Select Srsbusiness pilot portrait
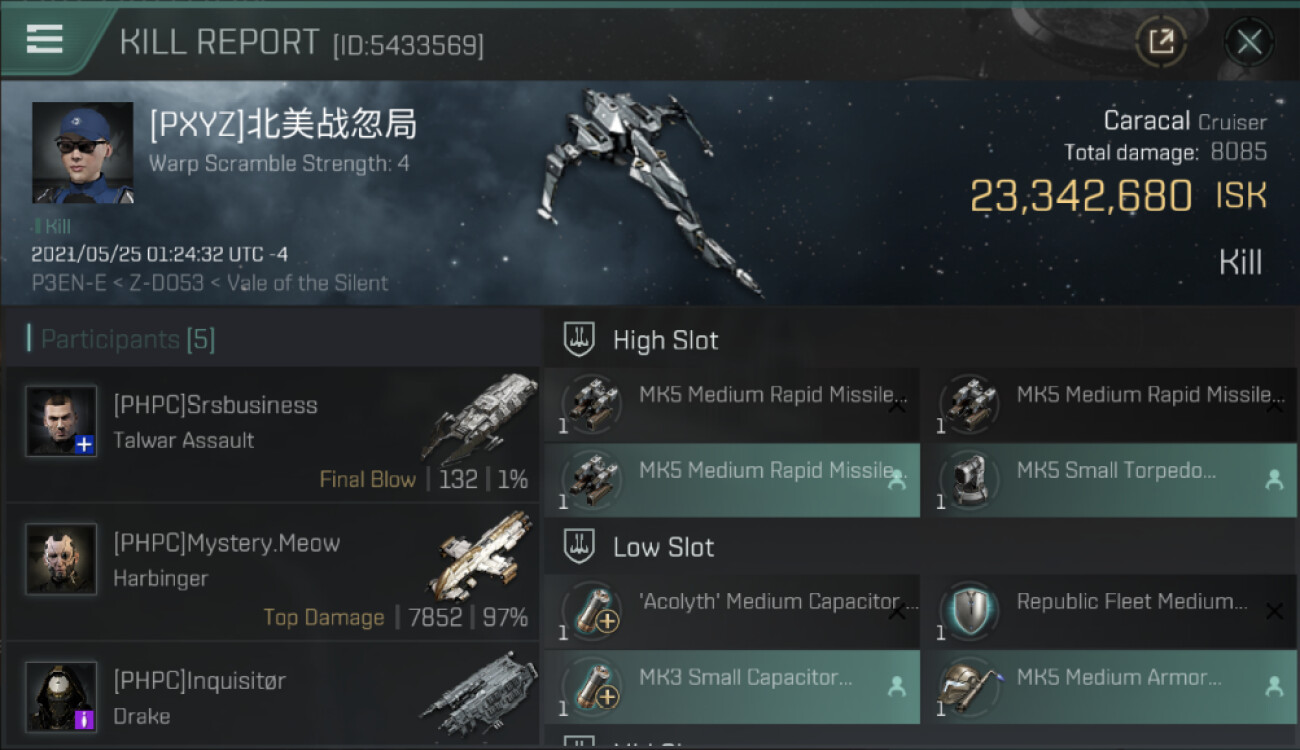The height and width of the screenshot is (750, 1300). pos(61,421)
